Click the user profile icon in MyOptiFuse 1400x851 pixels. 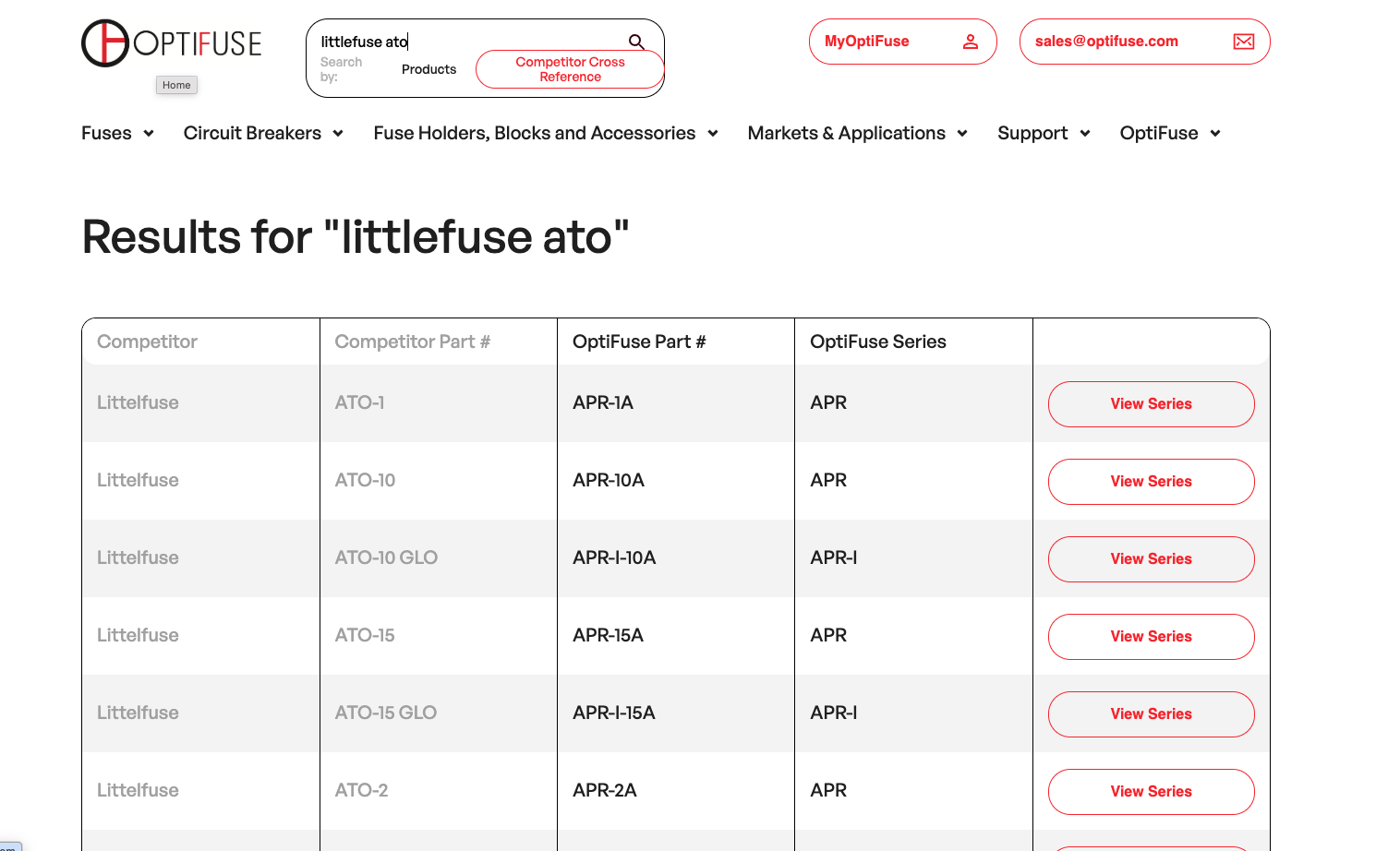click(x=971, y=42)
